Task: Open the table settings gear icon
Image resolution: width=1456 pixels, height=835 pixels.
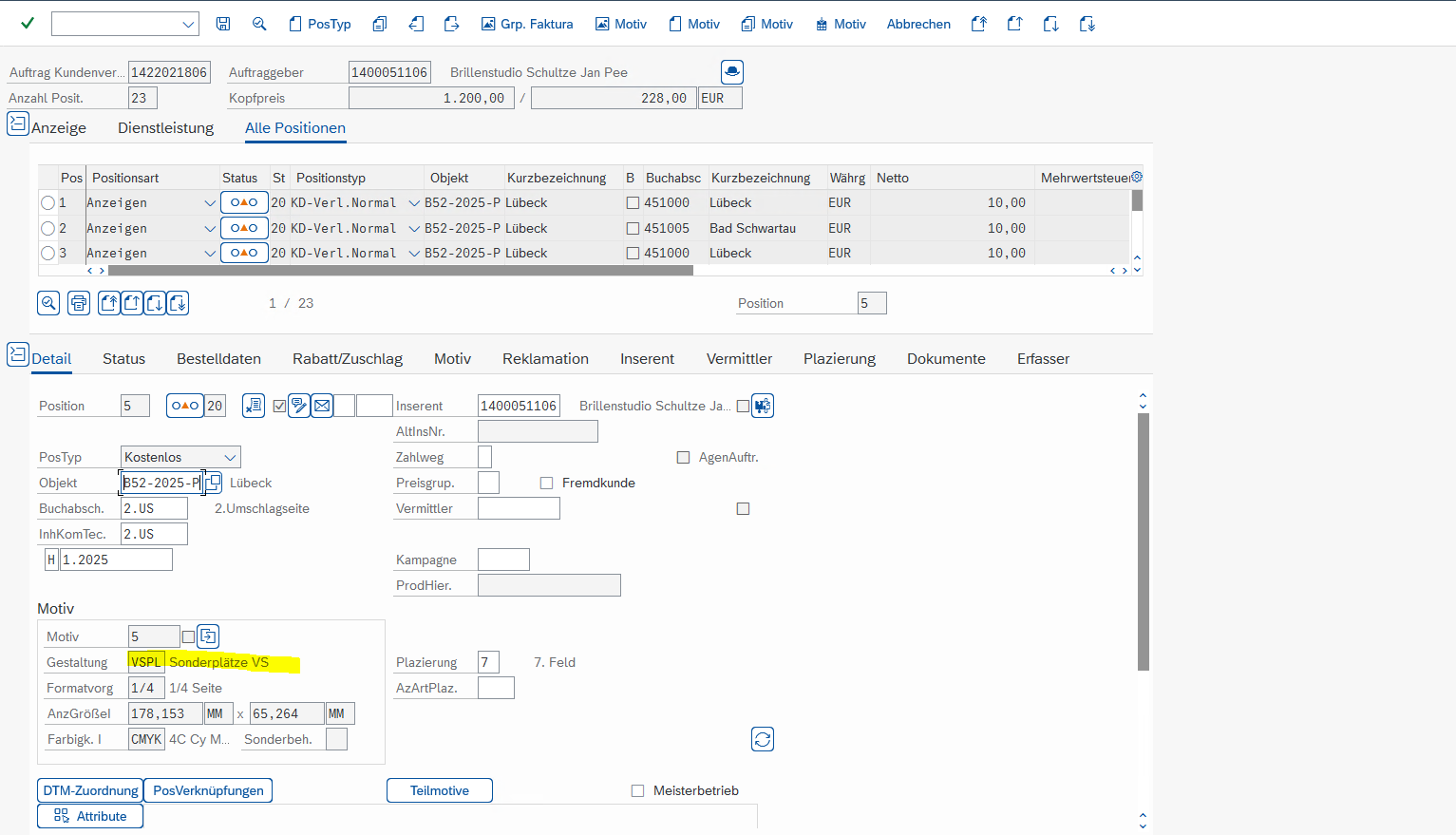Action: click(1137, 177)
